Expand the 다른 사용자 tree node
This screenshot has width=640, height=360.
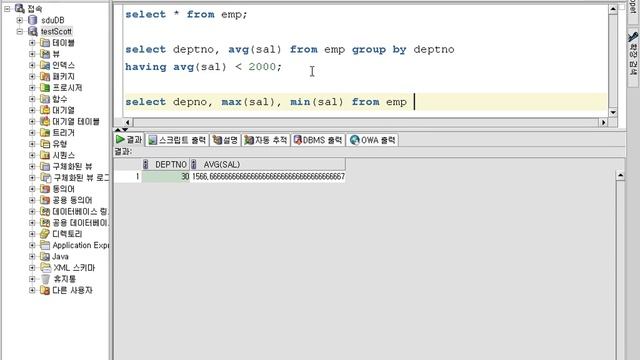[x=32, y=290]
